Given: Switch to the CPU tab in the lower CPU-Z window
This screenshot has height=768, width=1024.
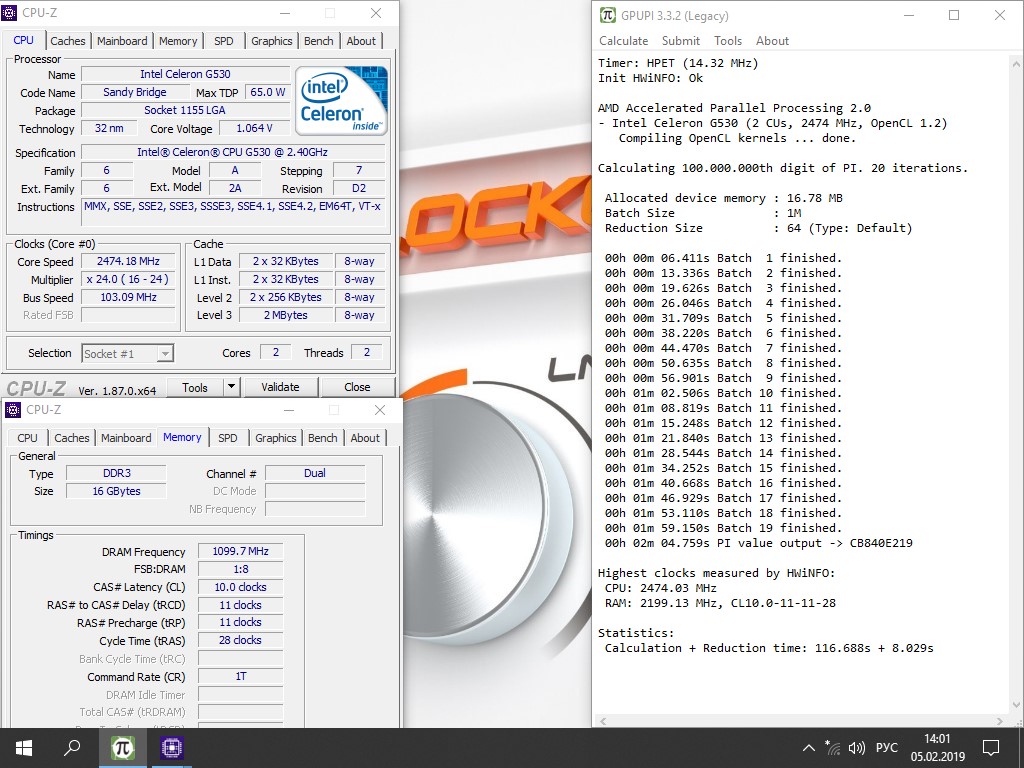Looking at the screenshot, I should click(x=27, y=438).
